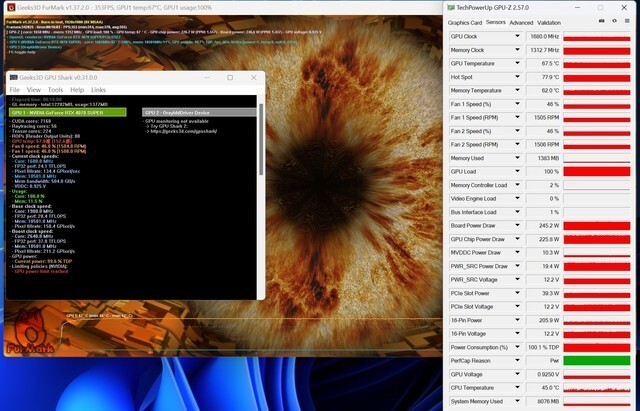Expand the Fan 1 Speed (RPM) dropdown
640x411 pixels.
point(517,117)
